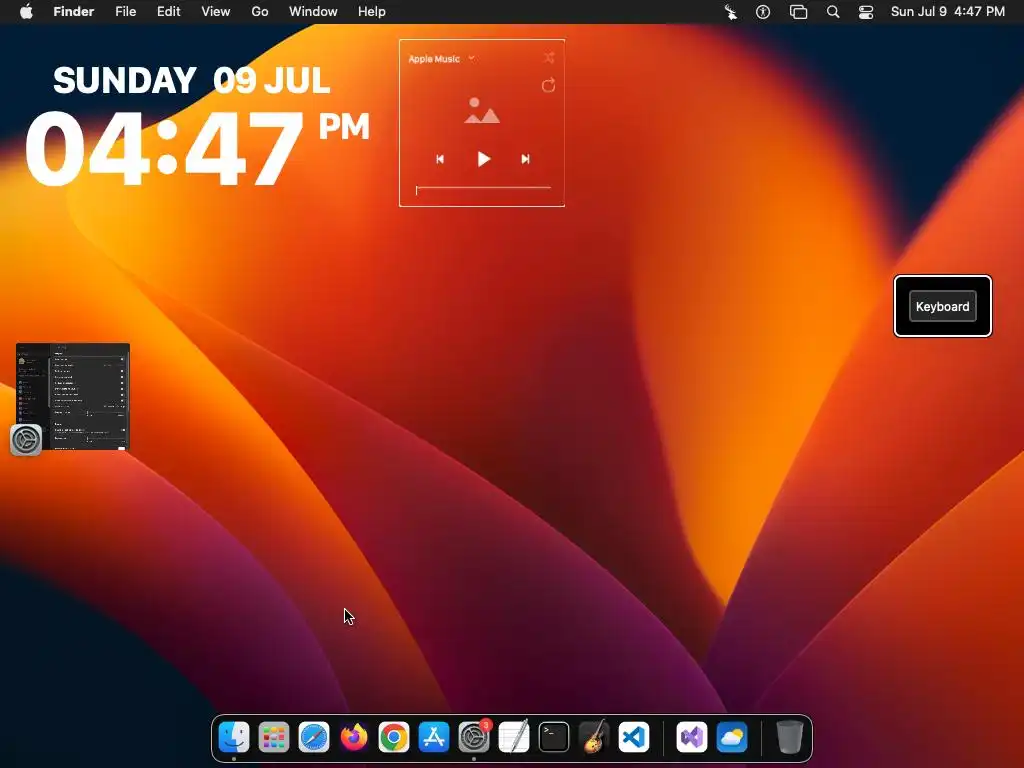Open the Trash in the Dock
The width and height of the screenshot is (1024, 768).
pyautogui.click(x=790, y=737)
